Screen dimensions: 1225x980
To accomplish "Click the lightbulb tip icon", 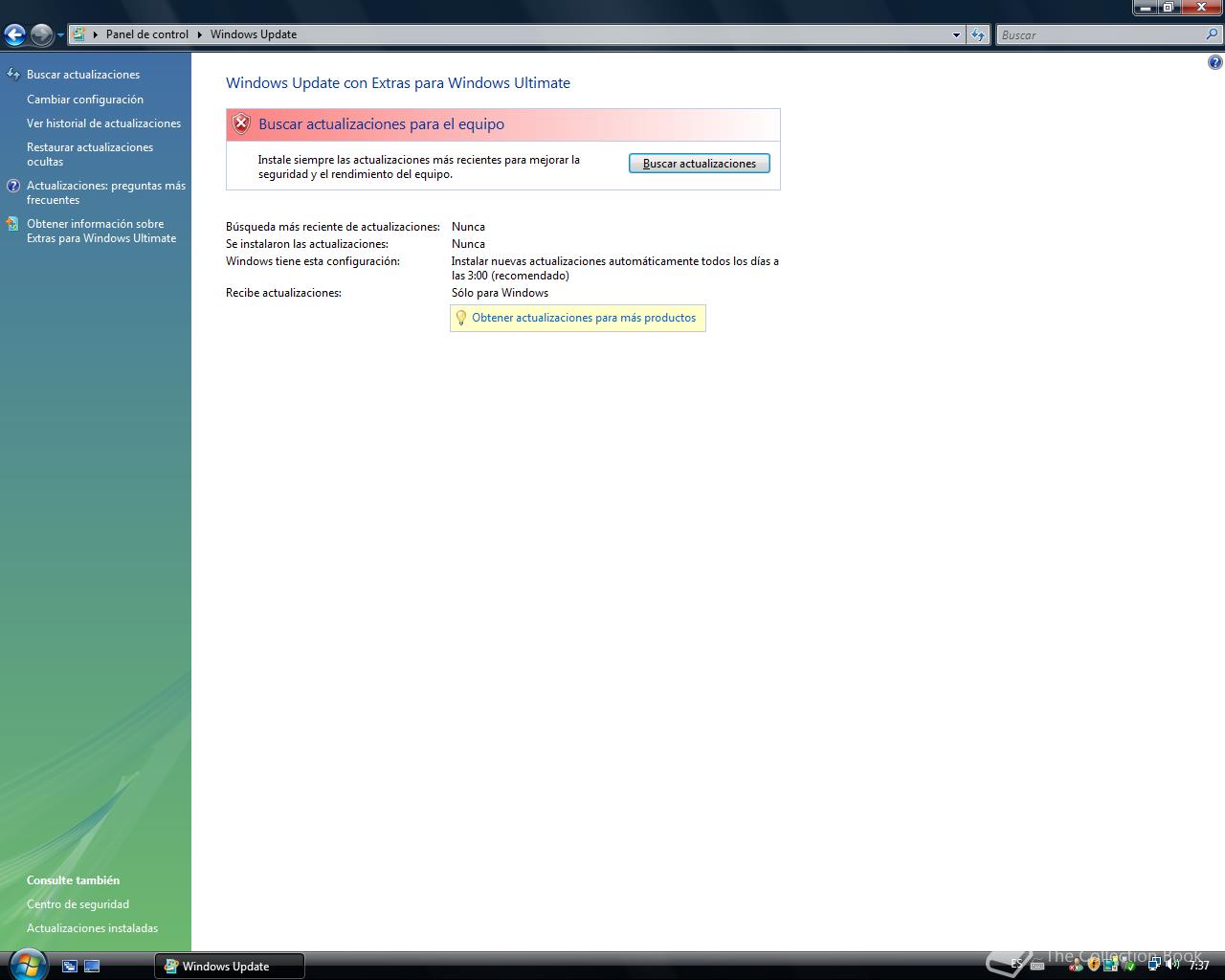I will (460, 318).
